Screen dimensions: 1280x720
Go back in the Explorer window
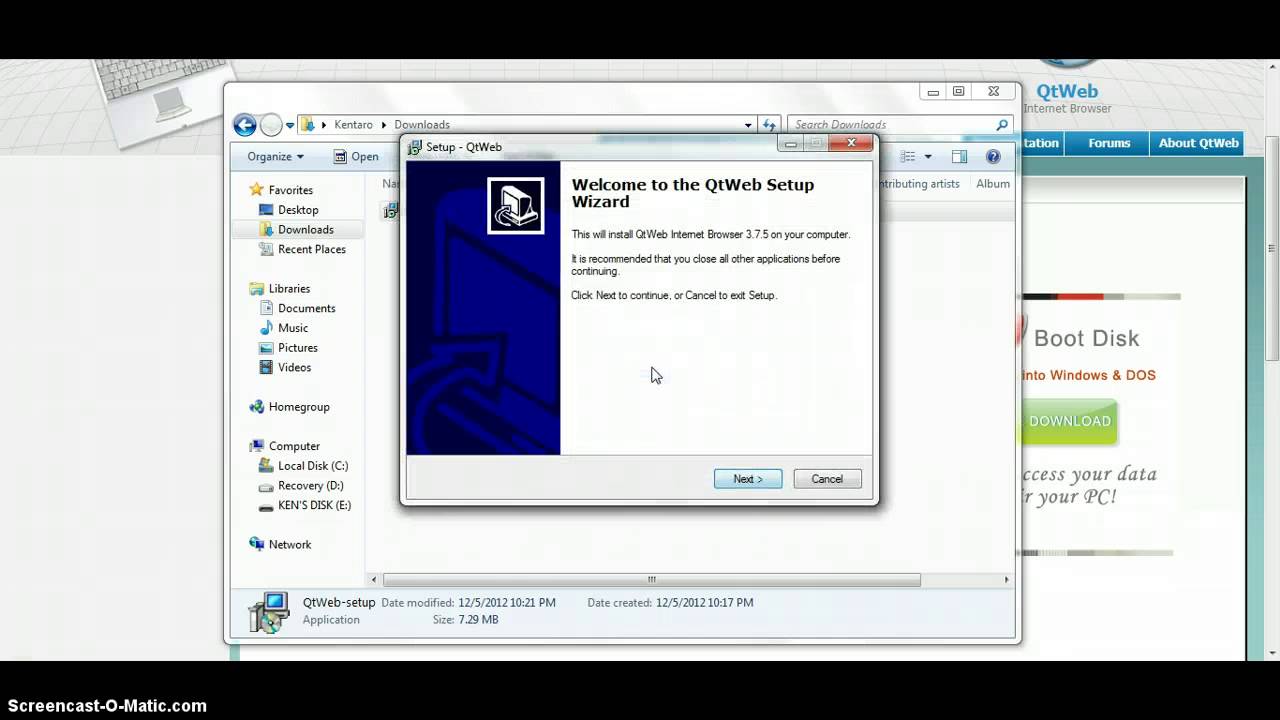point(245,125)
